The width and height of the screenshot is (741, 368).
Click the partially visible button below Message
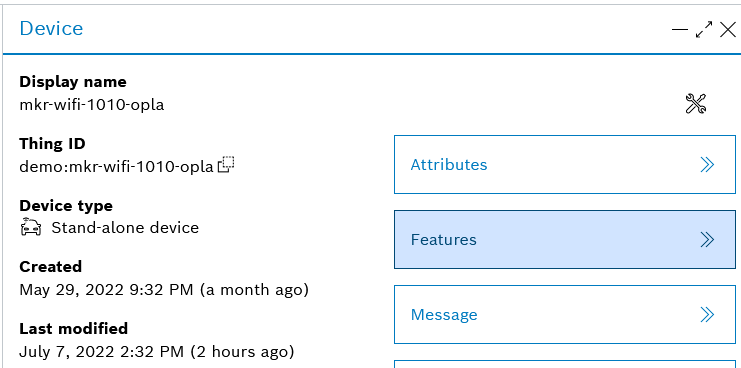click(565, 364)
